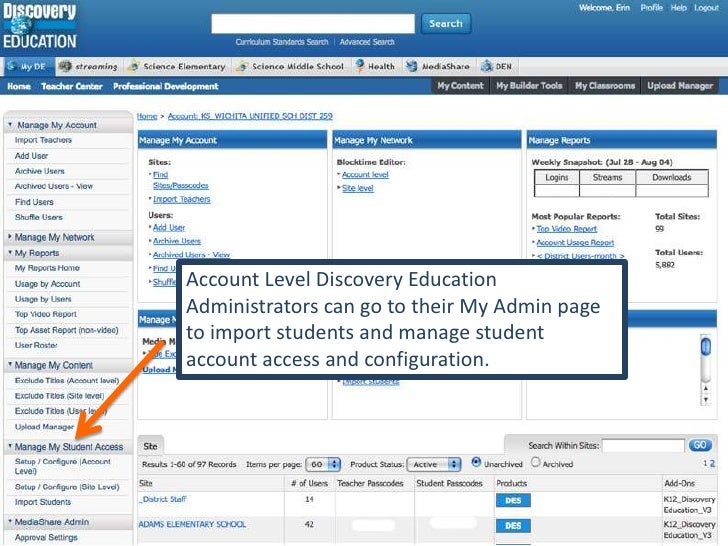
Task: Open Upload Manager in top bar
Action: (x=680, y=86)
